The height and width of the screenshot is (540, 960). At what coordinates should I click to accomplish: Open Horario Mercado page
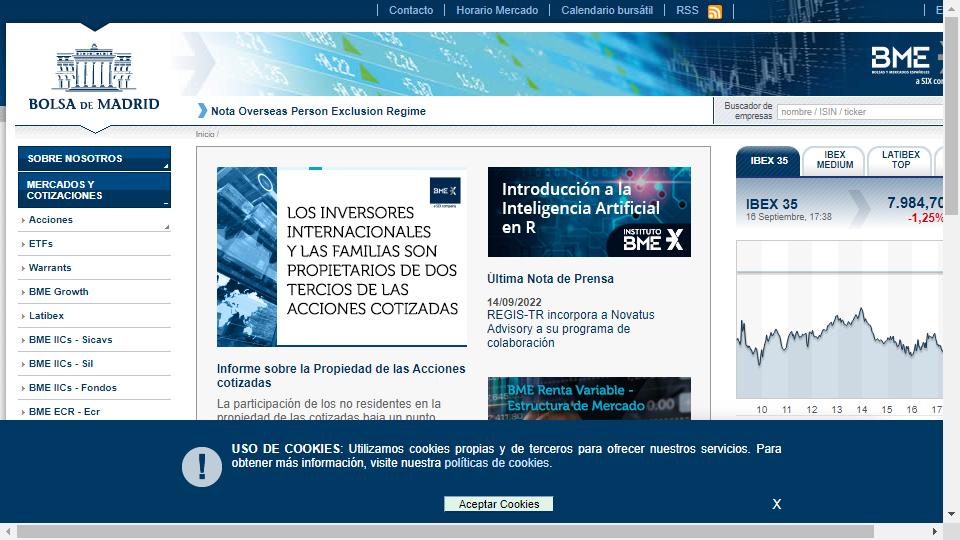[x=497, y=10]
